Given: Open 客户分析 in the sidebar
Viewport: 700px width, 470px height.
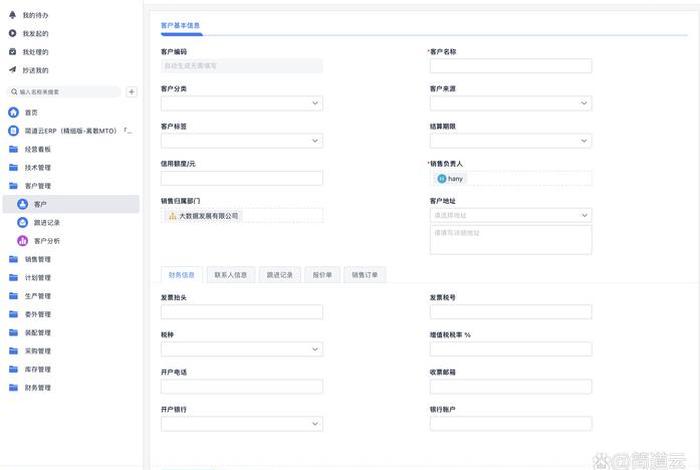Looking at the screenshot, I should pos(47,241).
